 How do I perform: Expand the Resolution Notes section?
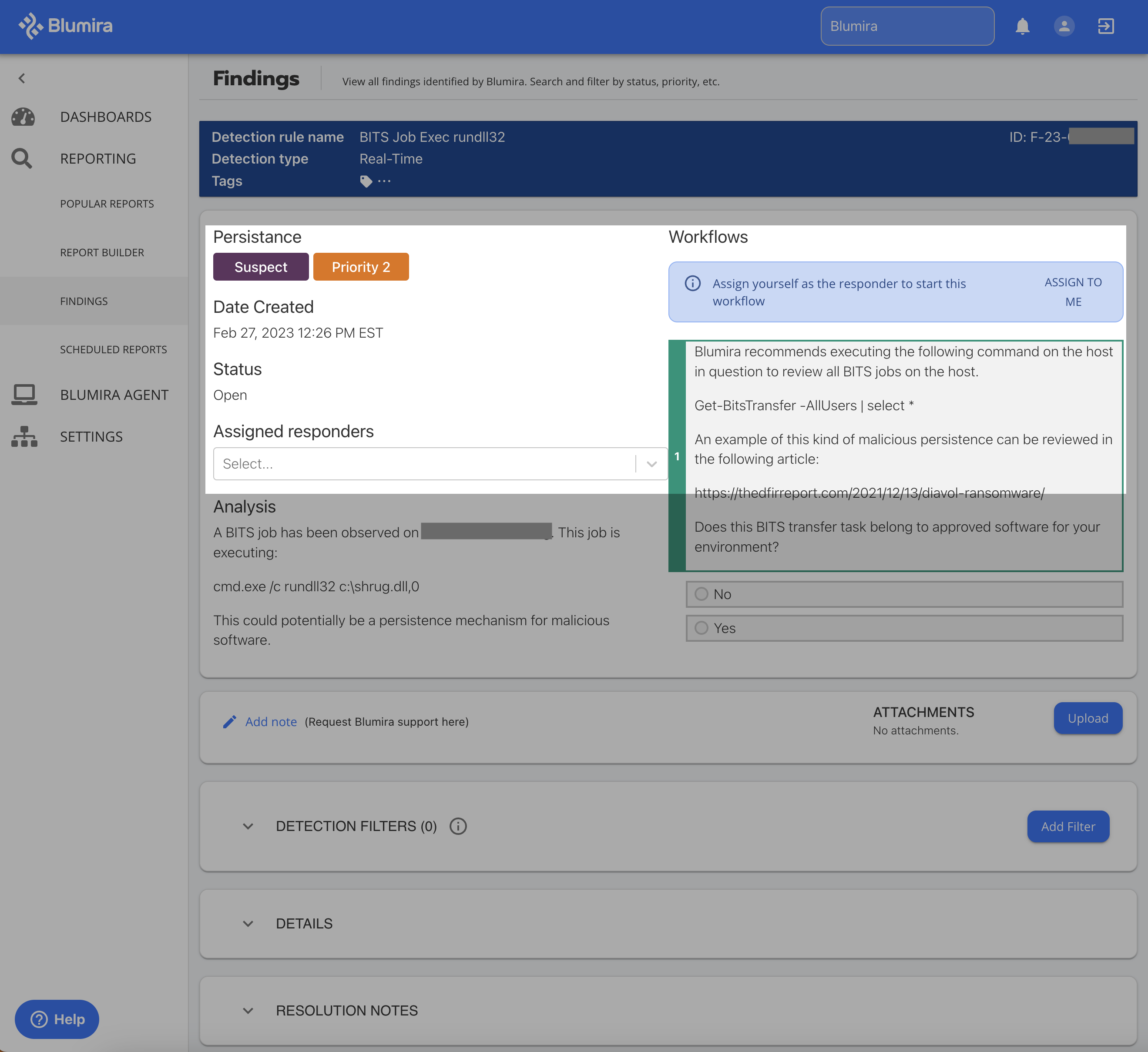[248, 1010]
